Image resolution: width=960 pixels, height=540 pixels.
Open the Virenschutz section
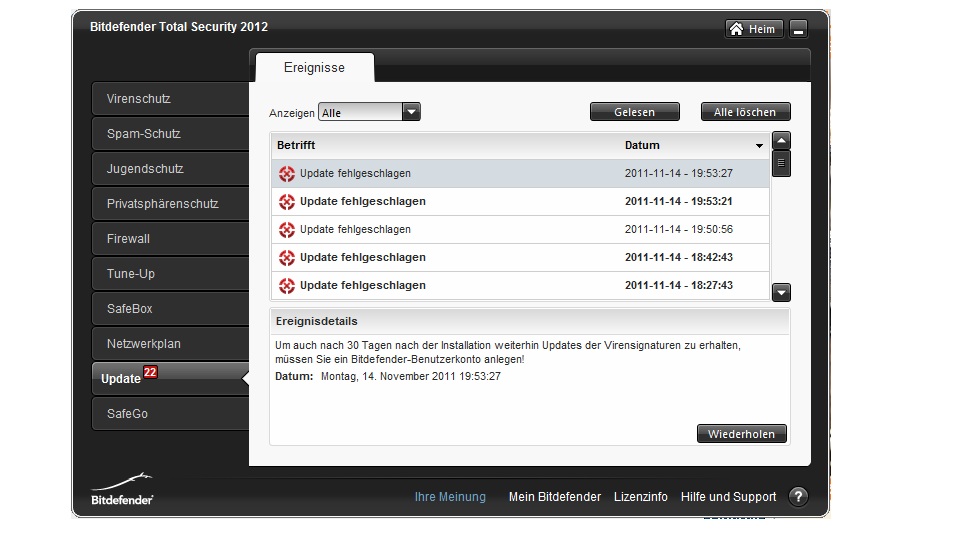click(170, 99)
